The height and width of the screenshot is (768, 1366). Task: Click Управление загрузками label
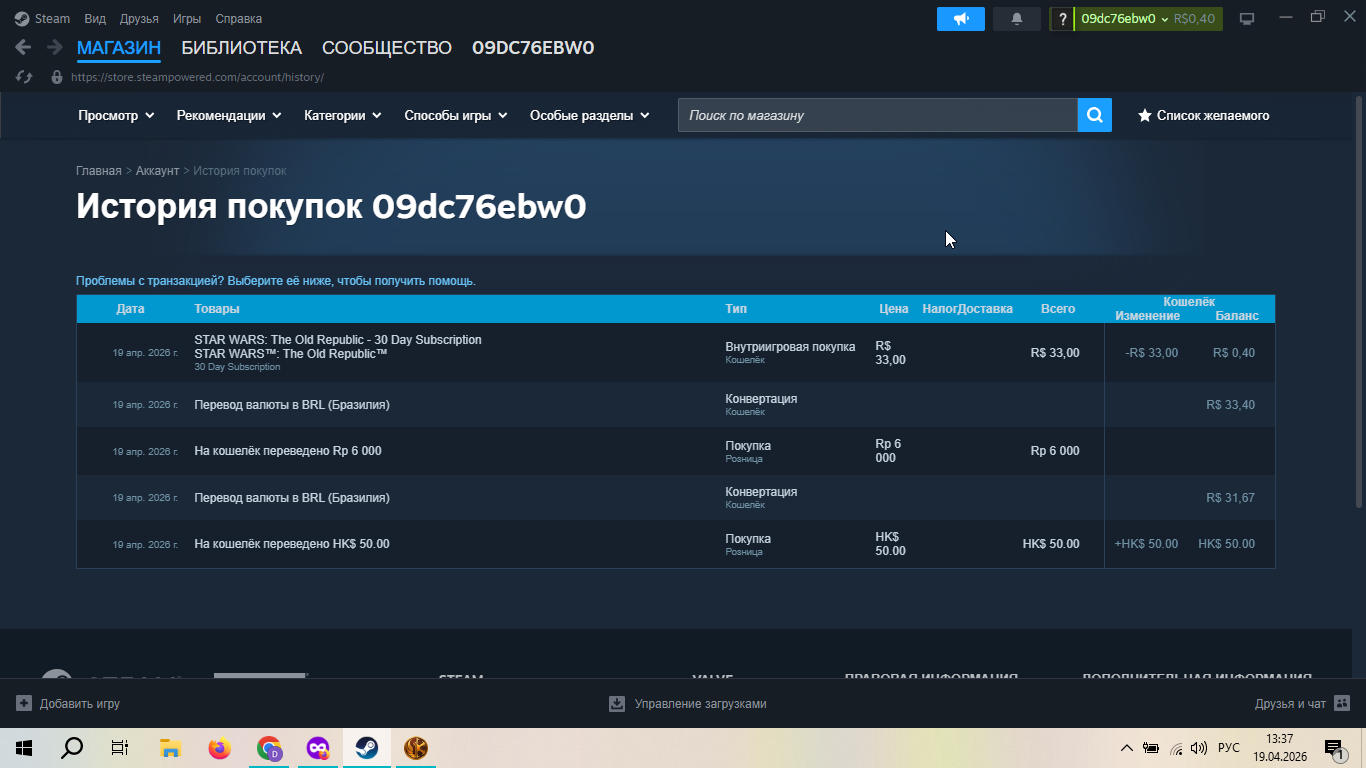[x=700, y=704]
